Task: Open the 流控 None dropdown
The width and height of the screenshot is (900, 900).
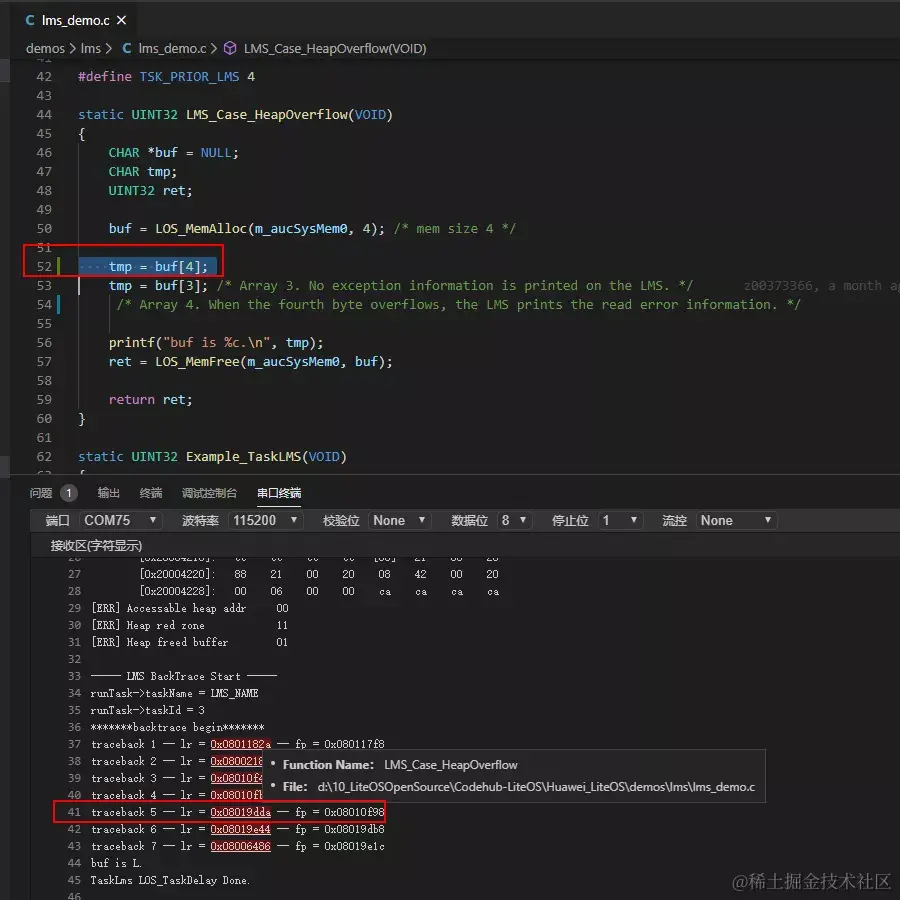Action: [736, 521]
